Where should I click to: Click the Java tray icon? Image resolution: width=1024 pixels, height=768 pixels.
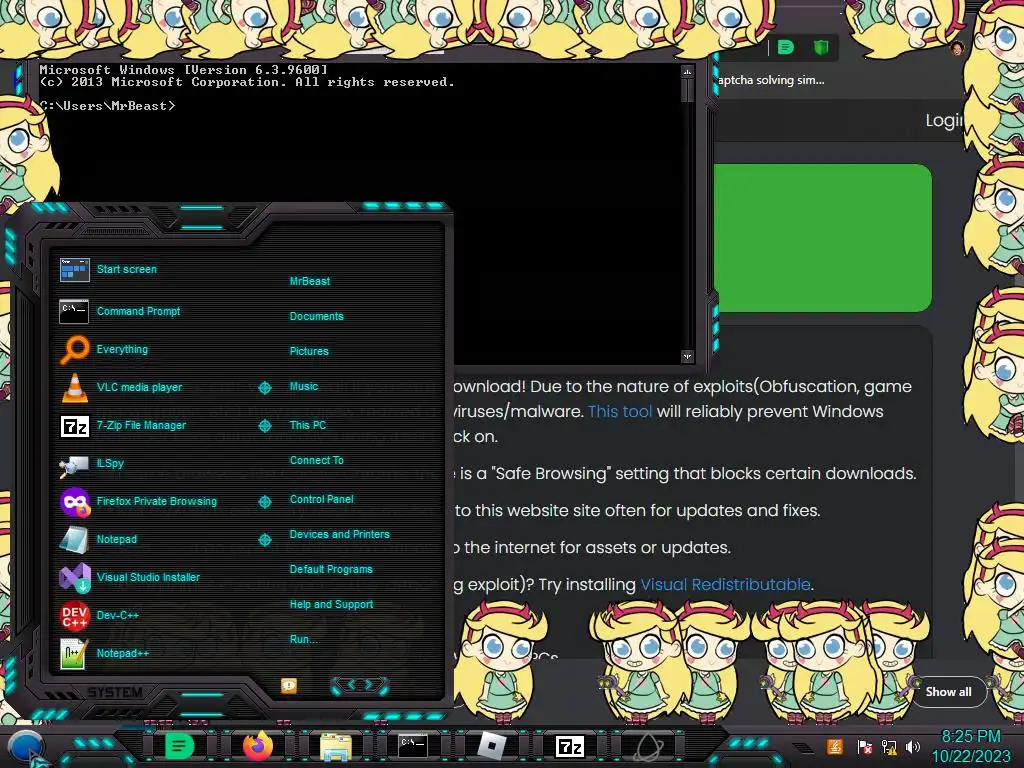pyautogui.click(x=835, y=746)
